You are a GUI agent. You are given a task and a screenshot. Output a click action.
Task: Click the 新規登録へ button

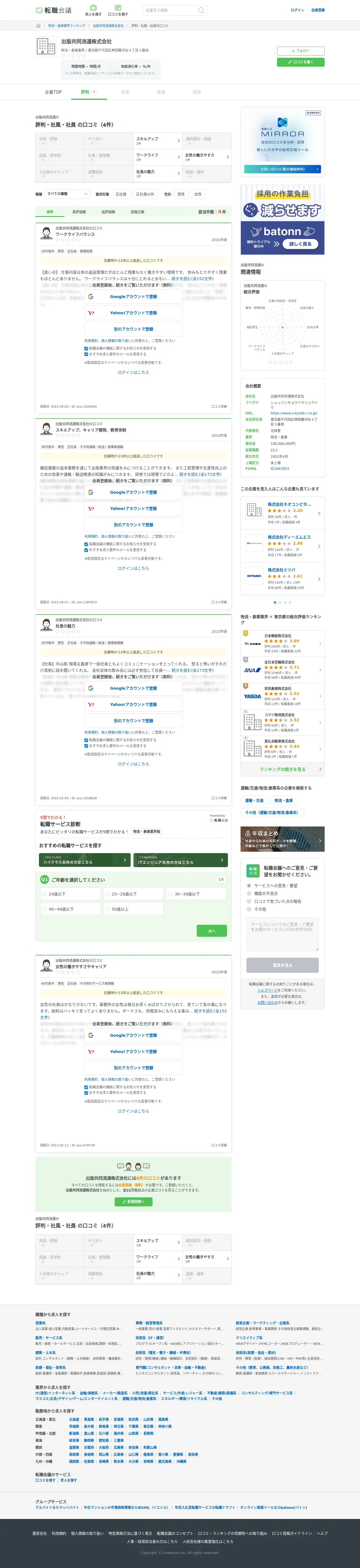coord(133,1202)
